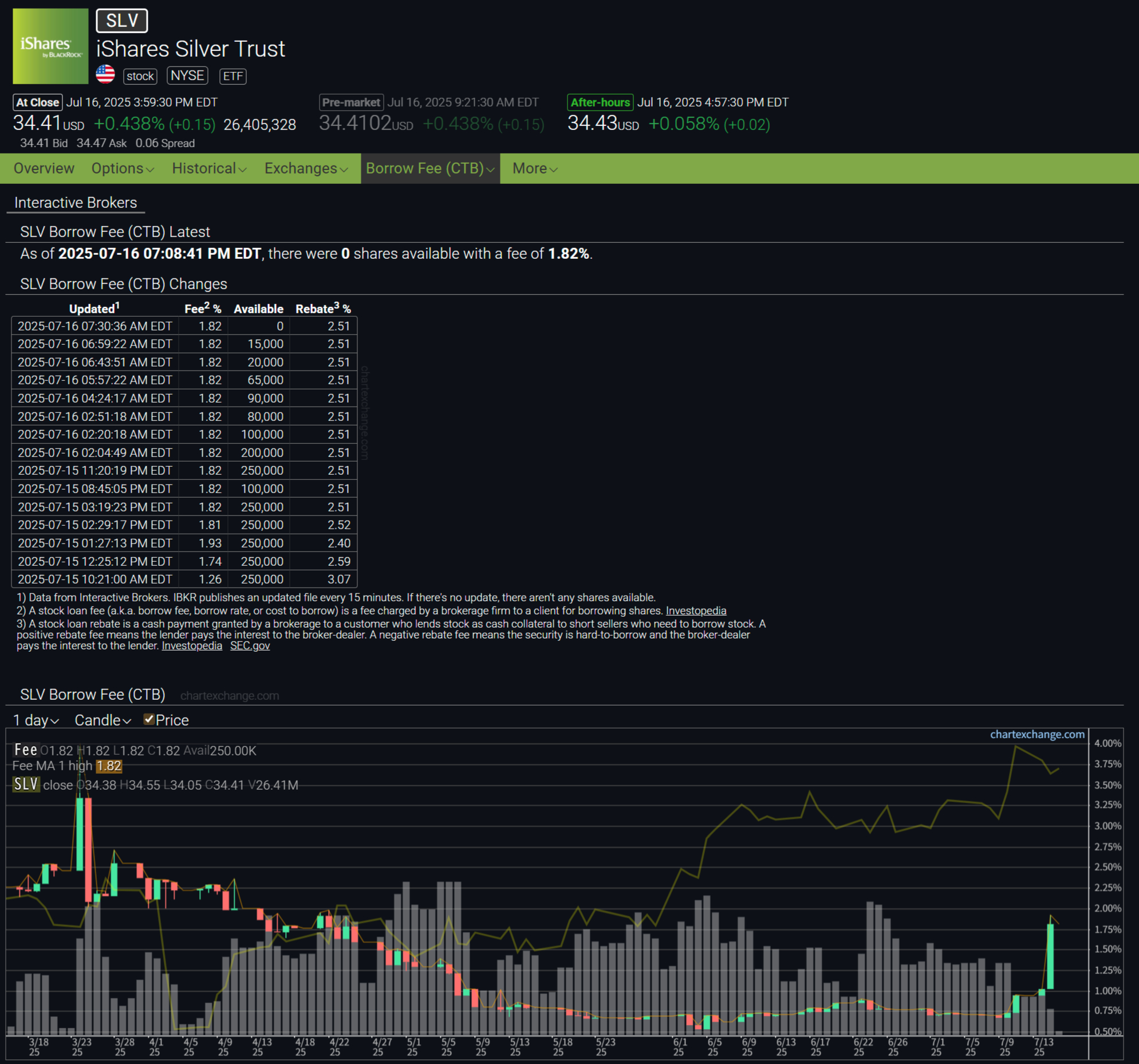Image resolution: width=1139 pixels, height=1064 pixels.
Task: Expand the Options menu
Action: [123, 168]
